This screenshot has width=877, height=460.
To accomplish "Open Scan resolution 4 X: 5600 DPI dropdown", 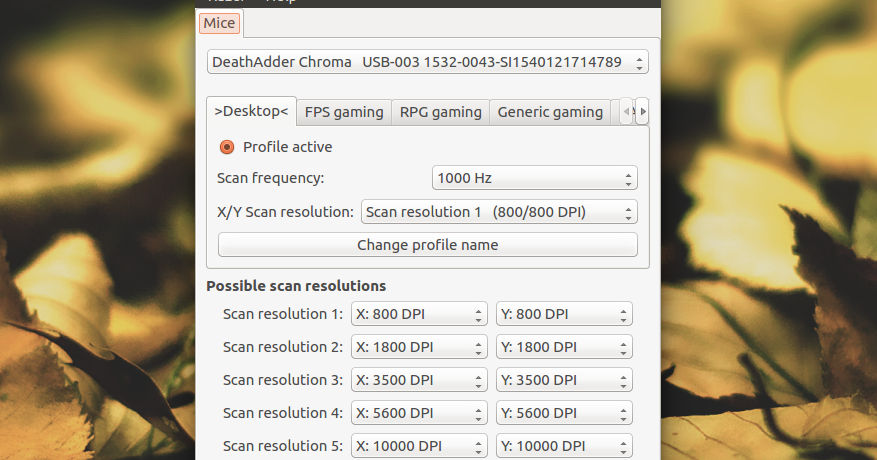I will pyautogui.click(x=419, y=413).
